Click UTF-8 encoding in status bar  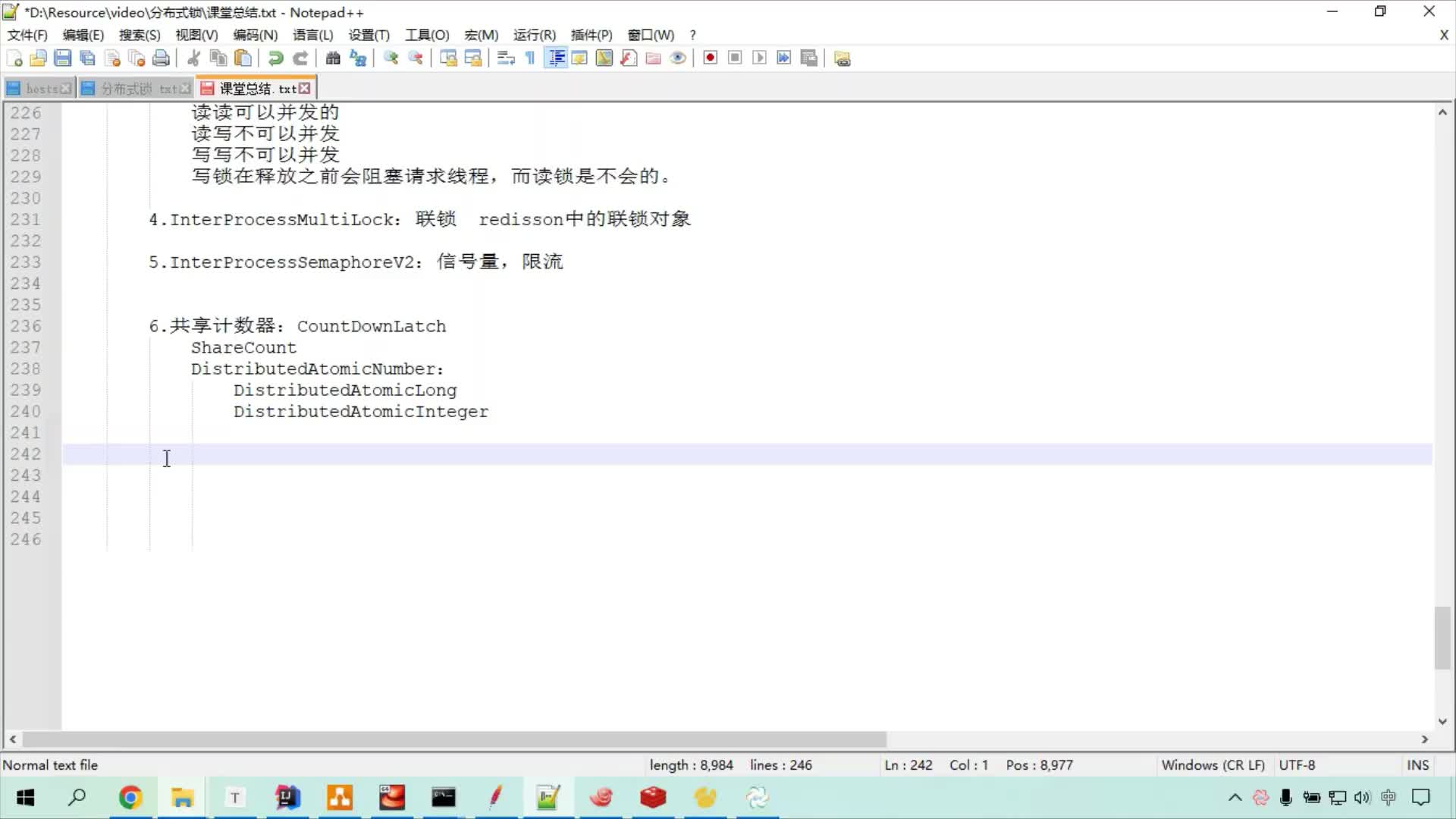tap(1297, 765)
